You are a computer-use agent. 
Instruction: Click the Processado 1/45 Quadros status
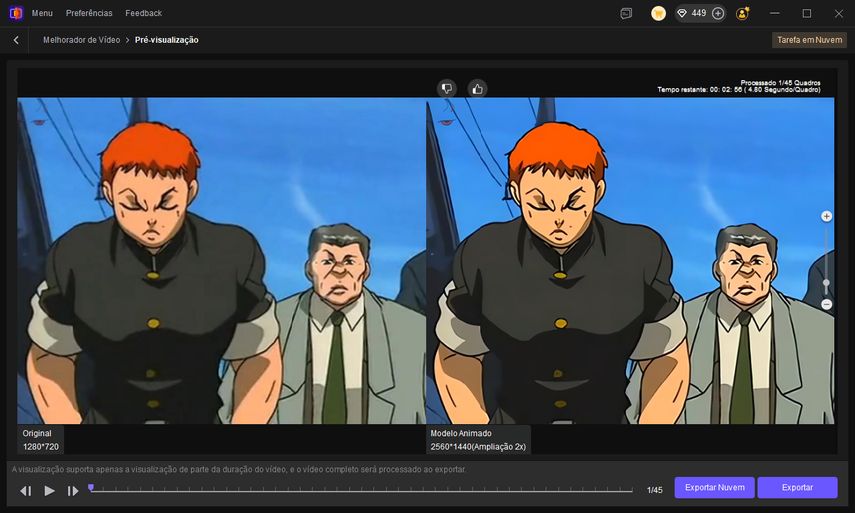coord(780,83)
